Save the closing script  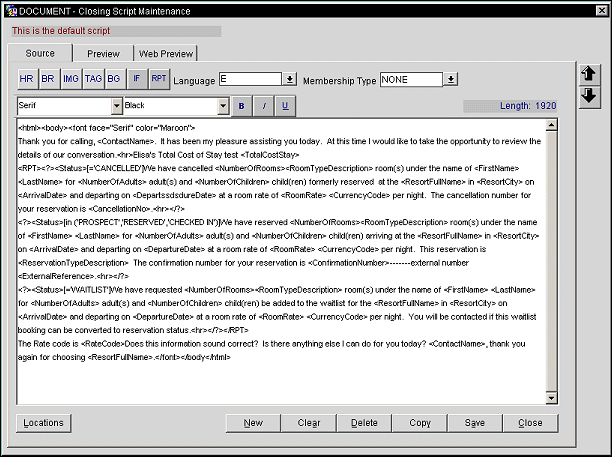click(475, 423)
